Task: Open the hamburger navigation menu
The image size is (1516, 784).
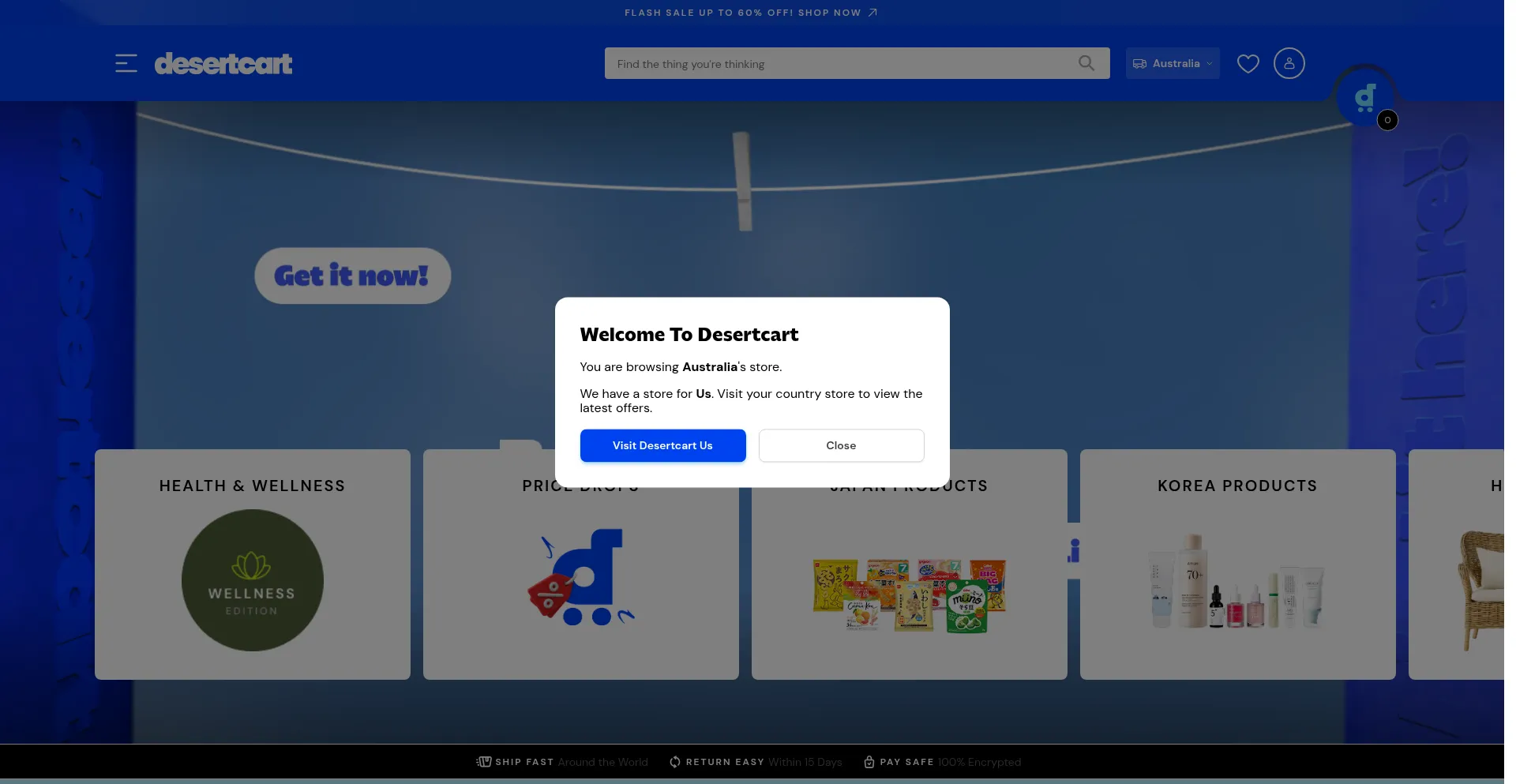Action: 126,63
